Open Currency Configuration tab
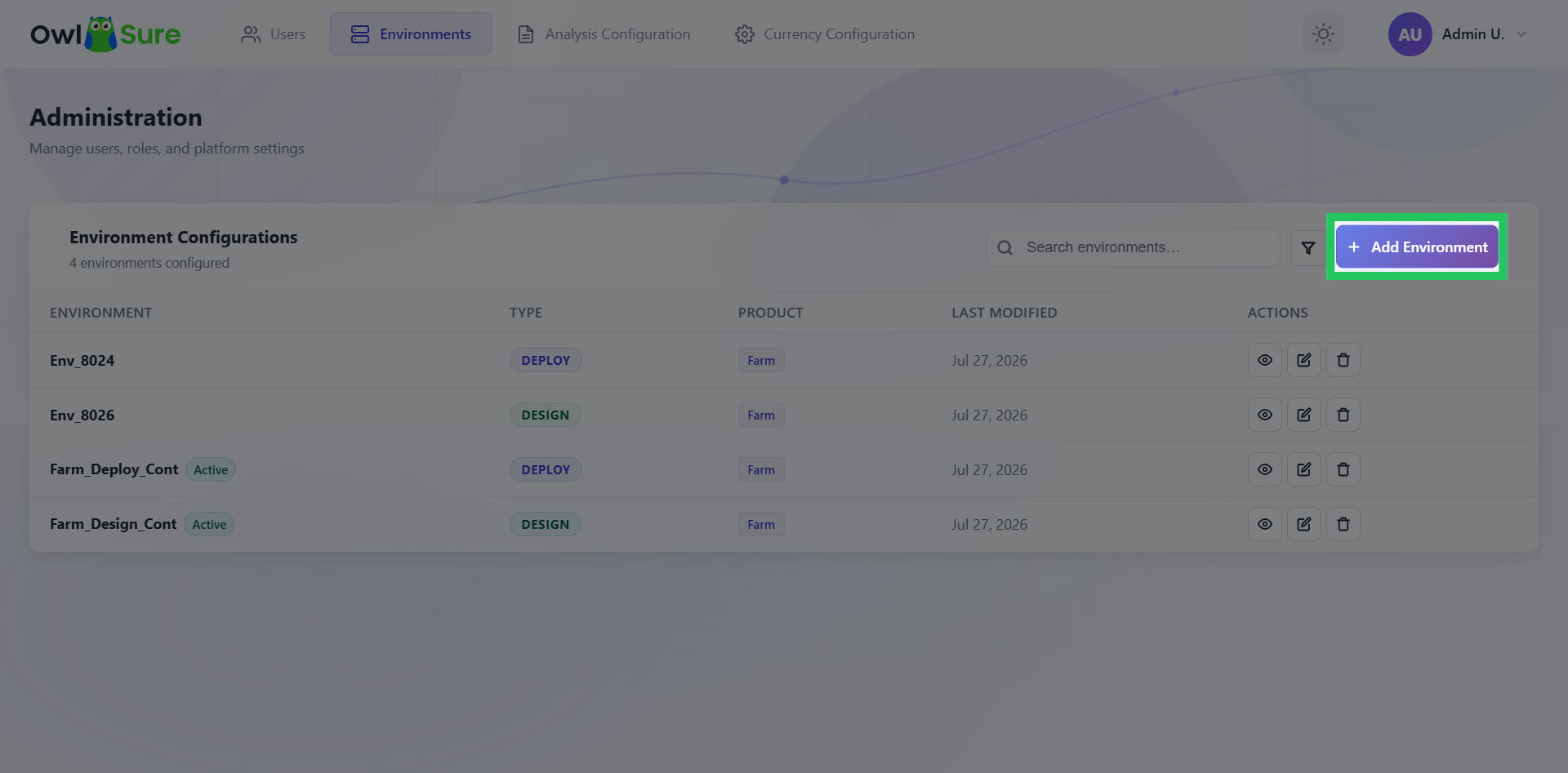The image size is (1568, 773). tap(824, 34)
